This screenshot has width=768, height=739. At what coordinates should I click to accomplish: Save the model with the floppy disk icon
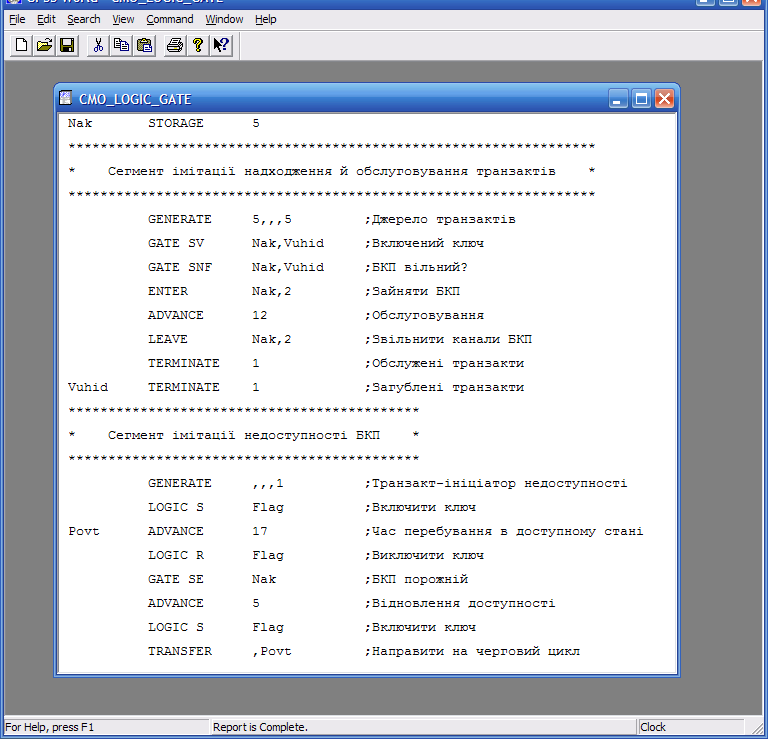pyautogui.click(x=67, y=46)
